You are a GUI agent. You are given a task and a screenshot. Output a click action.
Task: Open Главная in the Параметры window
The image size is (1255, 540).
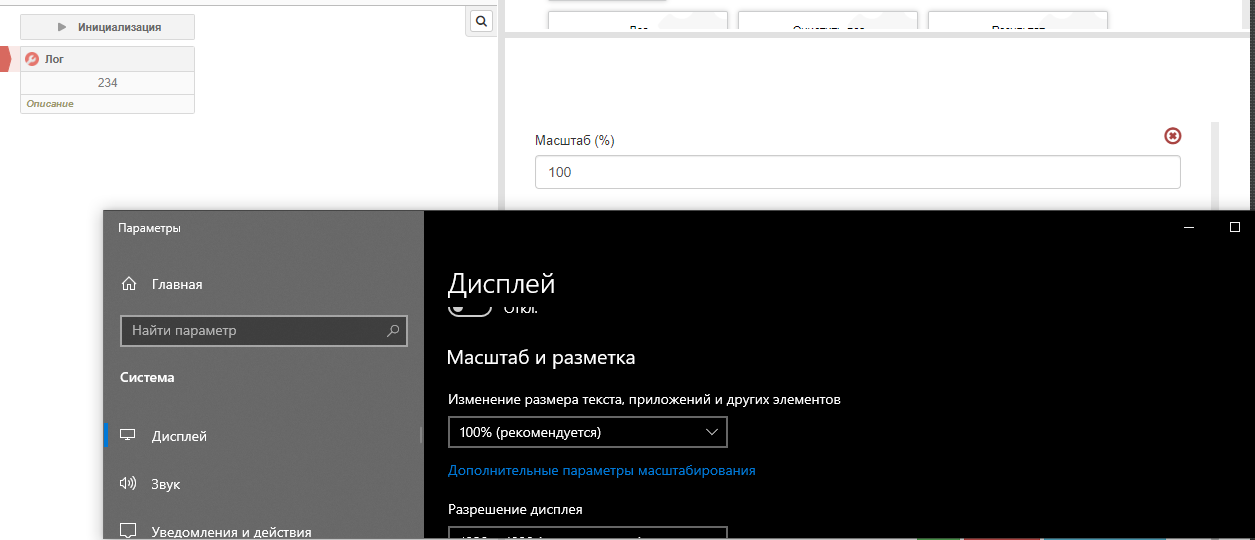(x=177, y=284)
